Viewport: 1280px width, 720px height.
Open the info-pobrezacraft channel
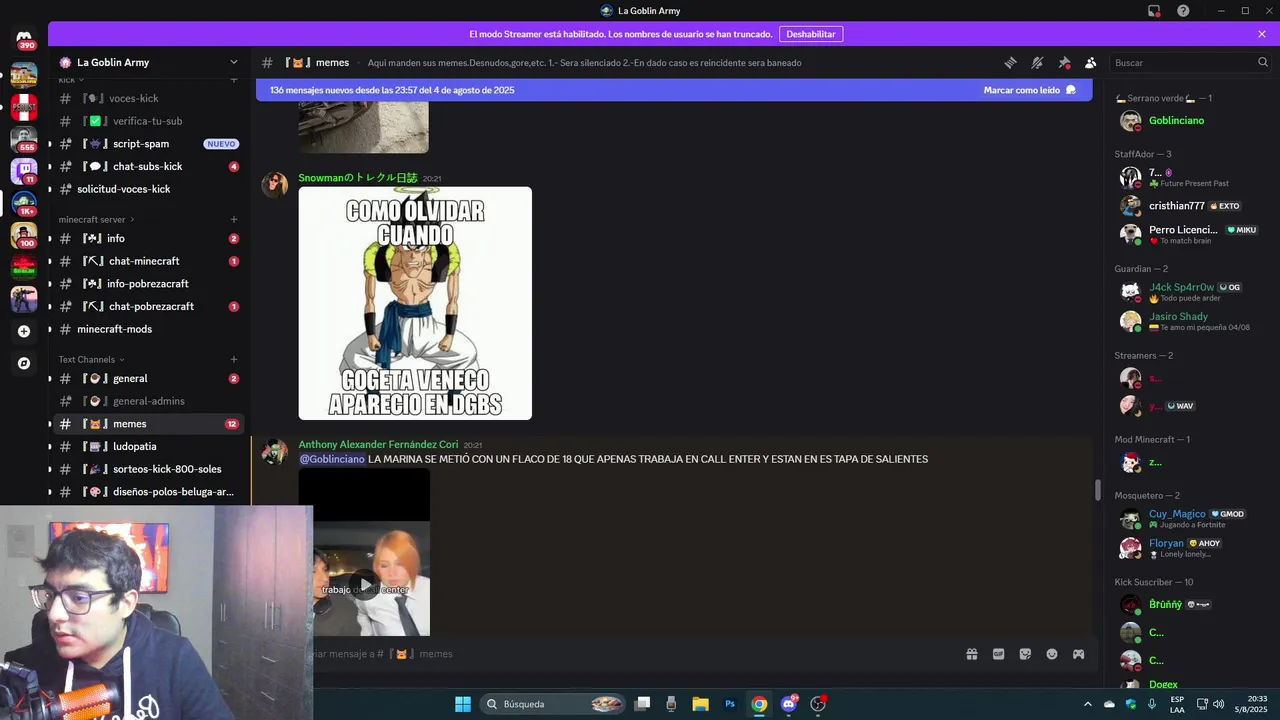tap(148, 284)
